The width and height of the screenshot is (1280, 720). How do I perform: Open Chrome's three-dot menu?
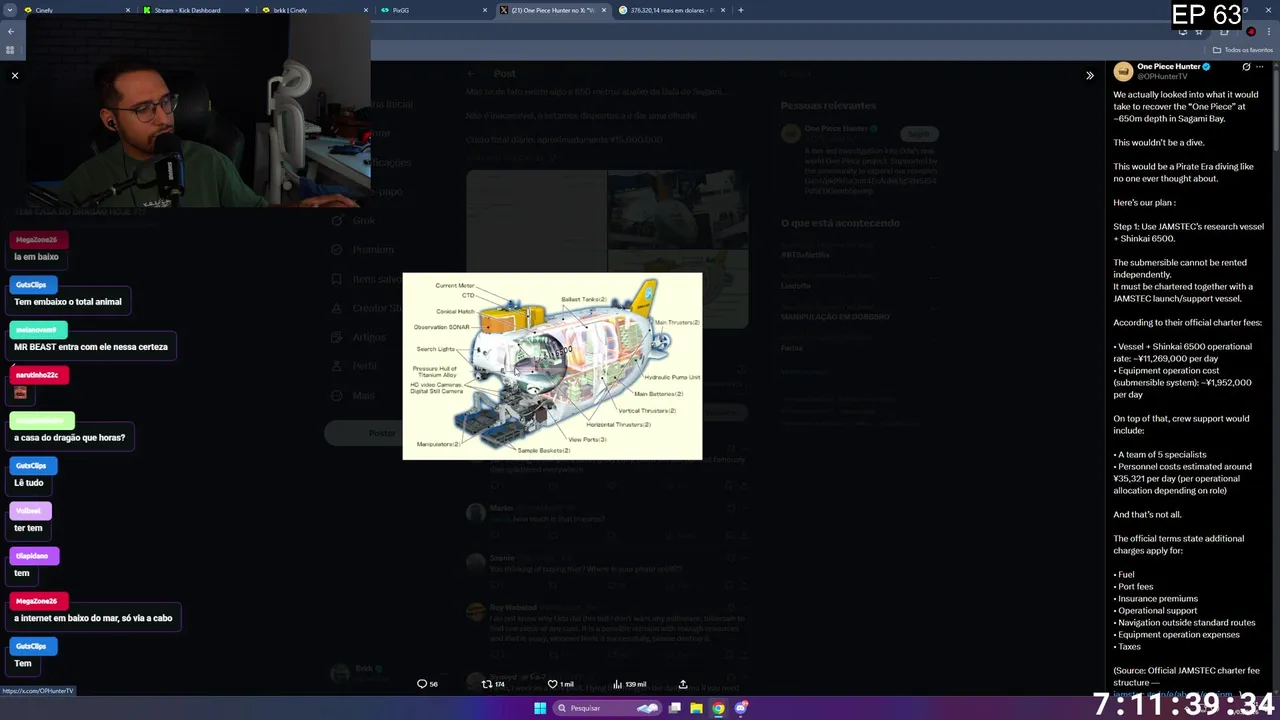(x=1269, y=31)
